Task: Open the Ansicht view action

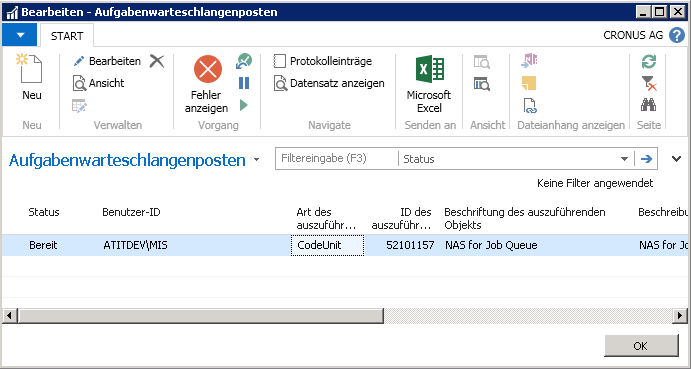Action: [99, 83]
